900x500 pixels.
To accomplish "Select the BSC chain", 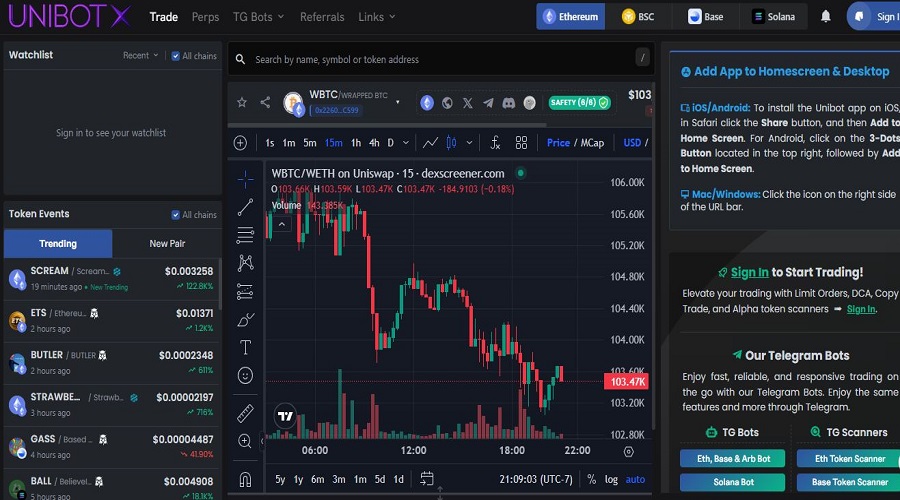I will click(x=638, y=16).
